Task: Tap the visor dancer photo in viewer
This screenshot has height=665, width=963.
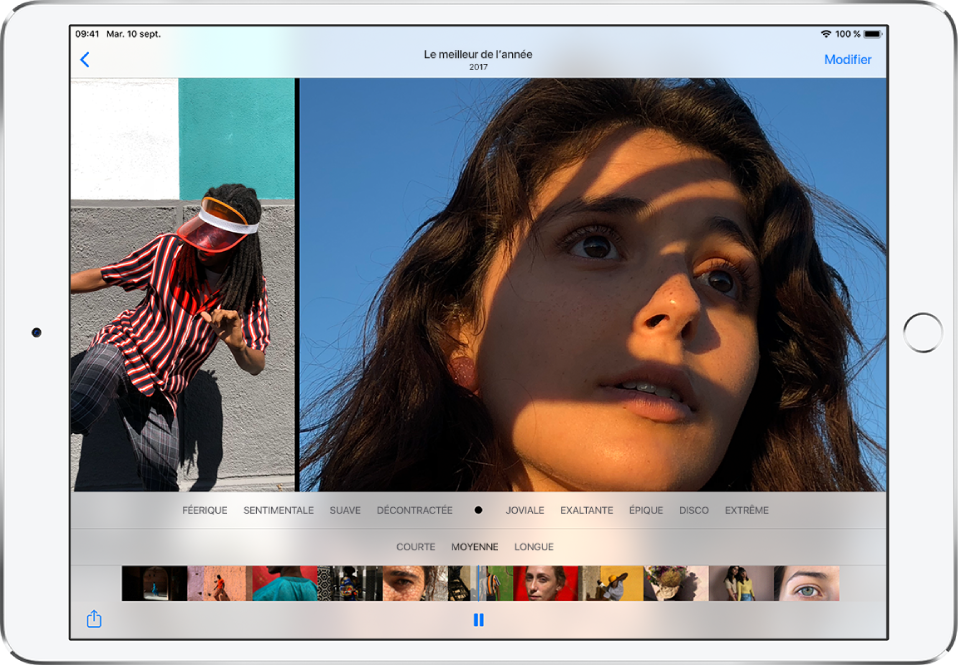Action: point(182,284)
